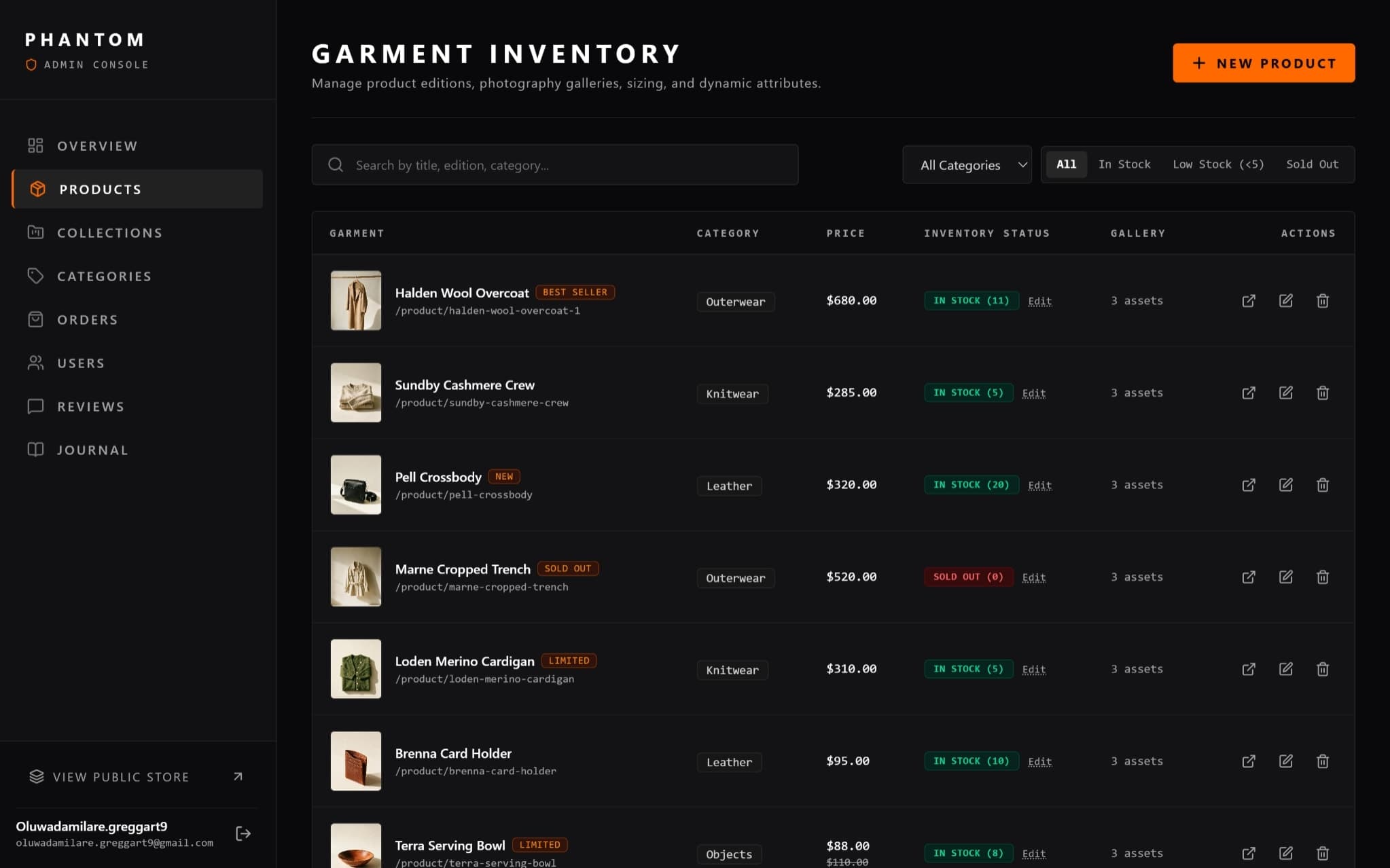Click the Pell Crossbody product thumbnail
The width and height of the screenshot is (1390, 868).
356,485
